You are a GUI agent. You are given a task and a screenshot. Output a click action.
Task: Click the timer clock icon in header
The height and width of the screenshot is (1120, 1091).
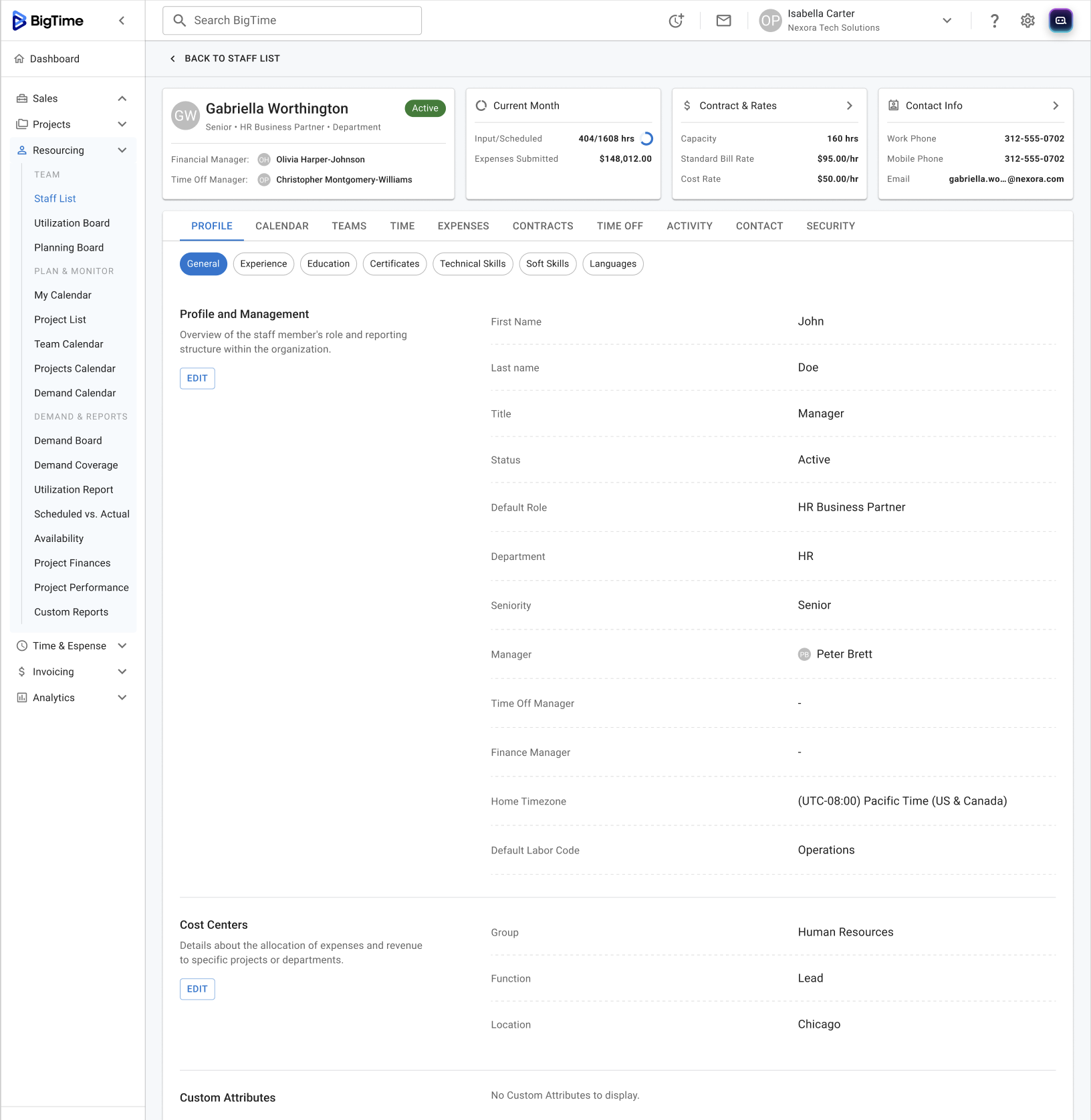pos(676,21)
